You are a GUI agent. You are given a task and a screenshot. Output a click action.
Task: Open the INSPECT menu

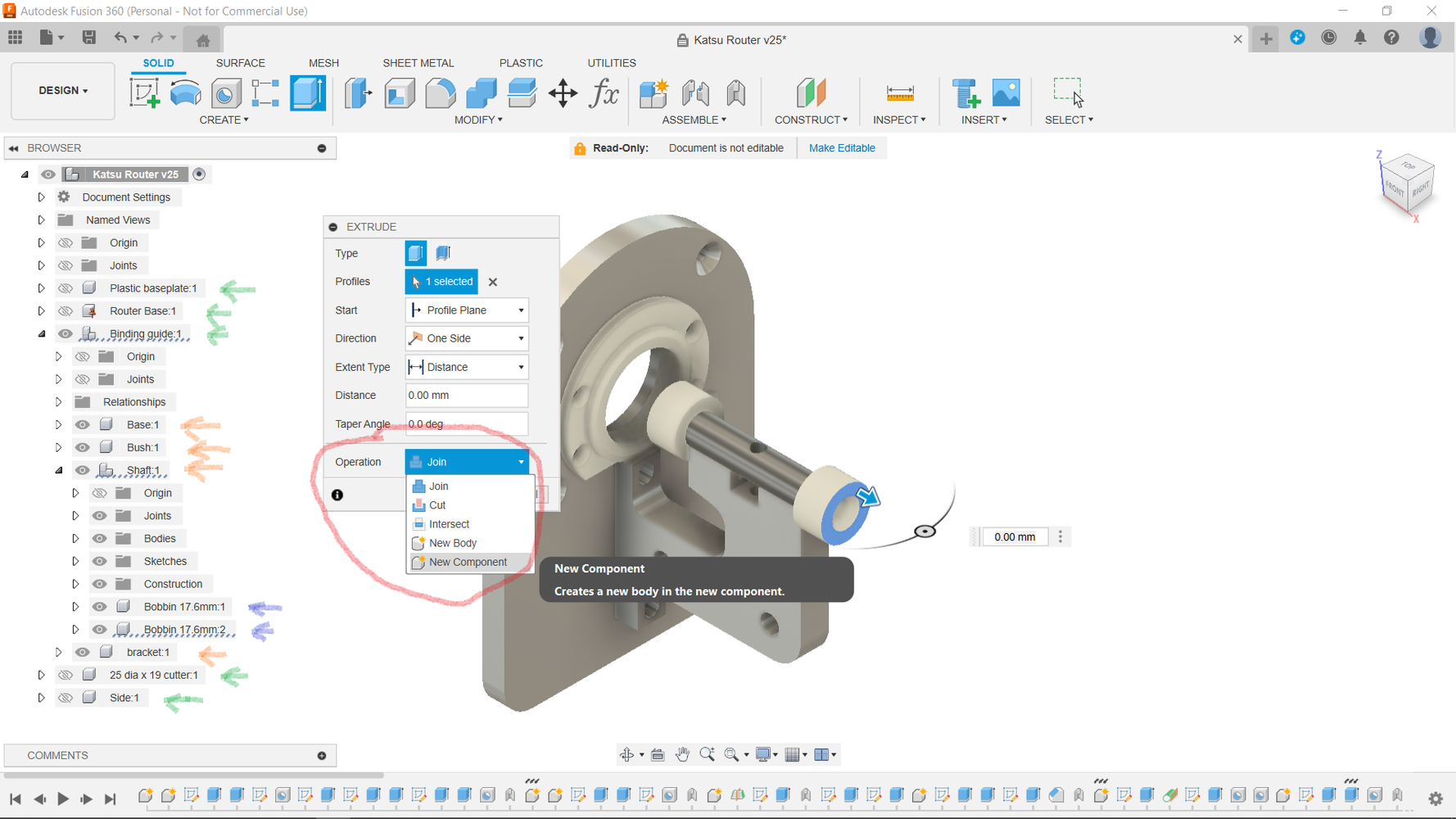[899, 120]
